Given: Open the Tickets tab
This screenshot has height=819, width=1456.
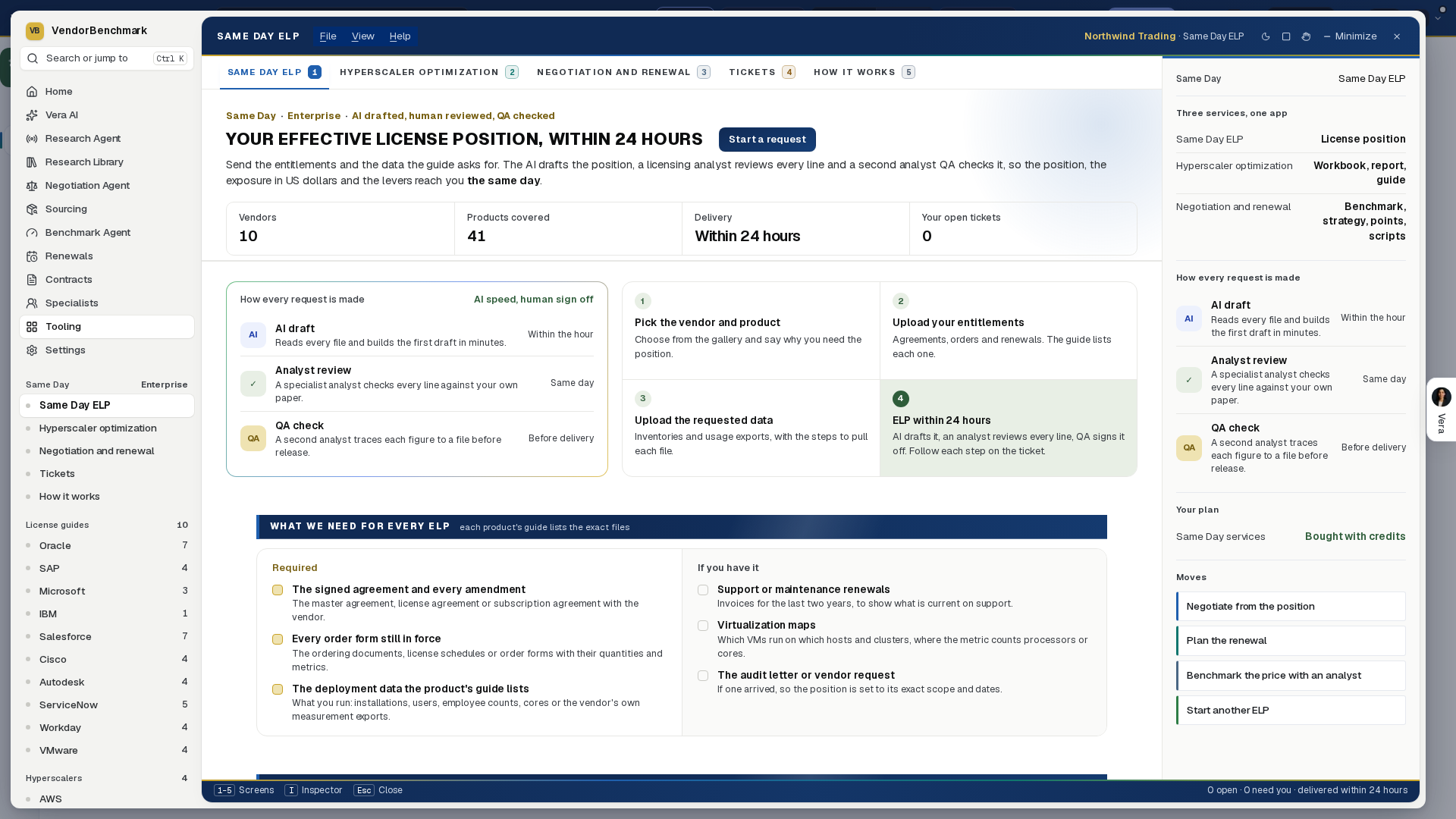Looking at the screenshot, I should [762, 72].
